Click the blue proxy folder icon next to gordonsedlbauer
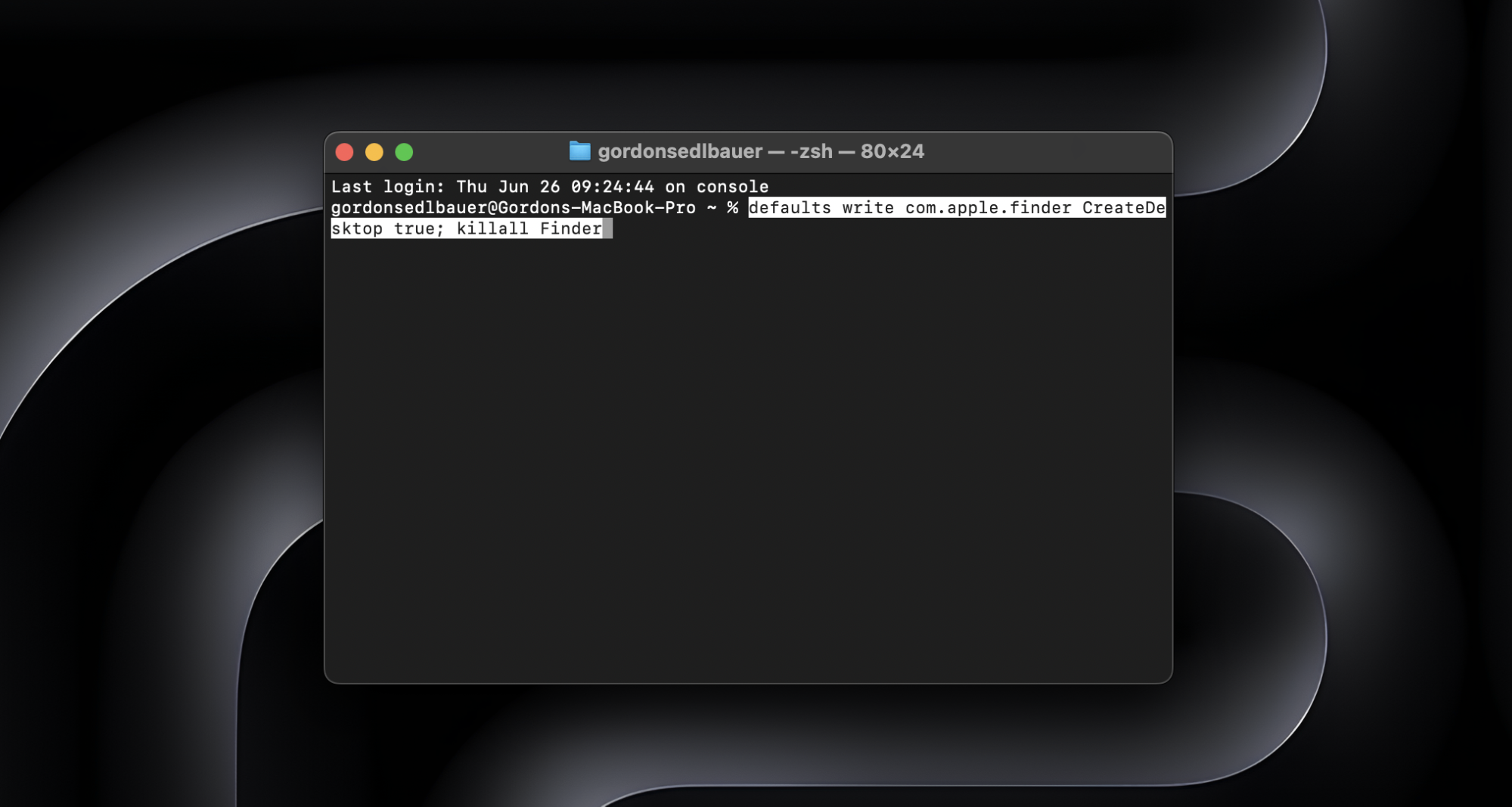 point(579,151)
